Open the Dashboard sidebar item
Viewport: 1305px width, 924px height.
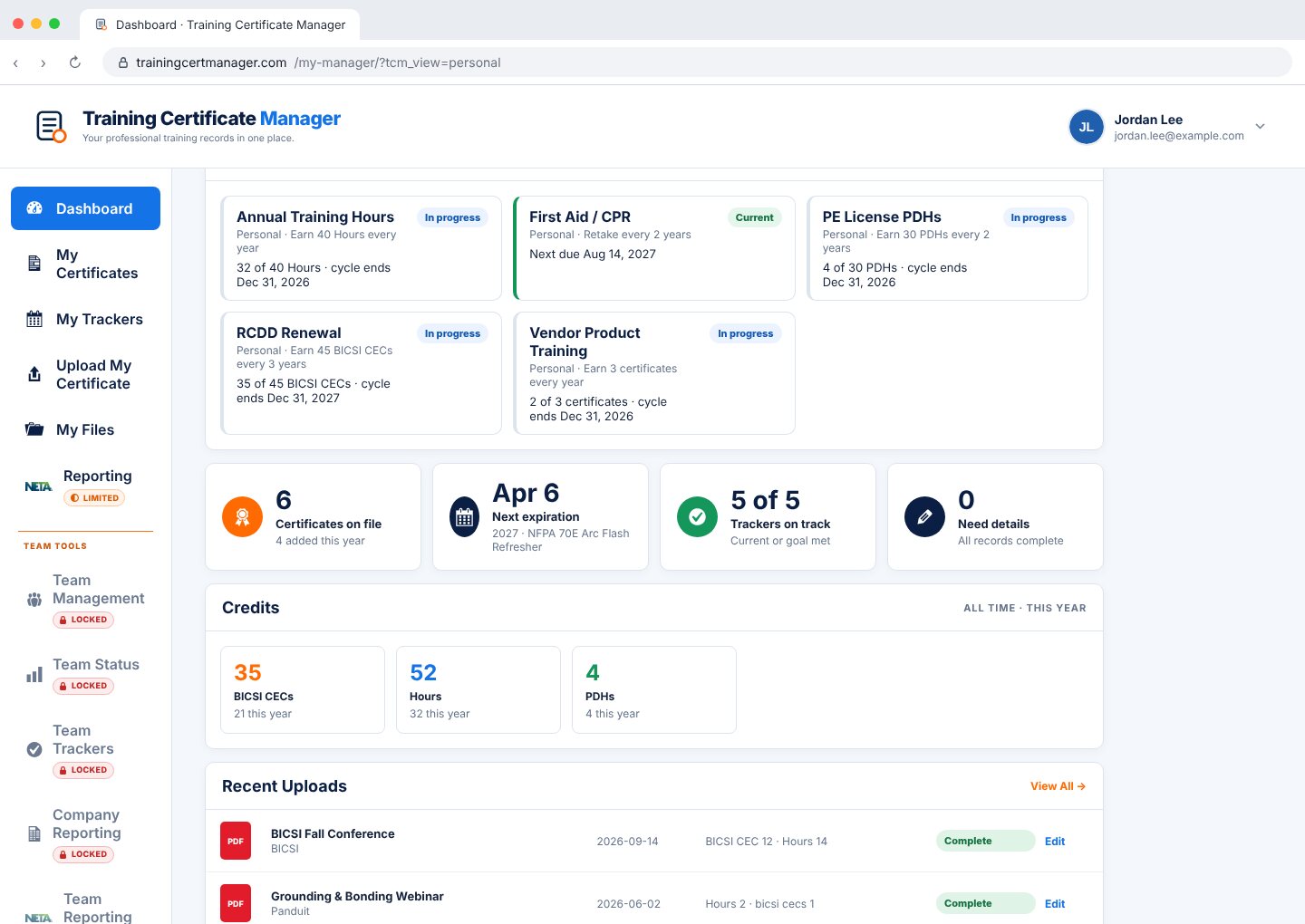(85, 208)
